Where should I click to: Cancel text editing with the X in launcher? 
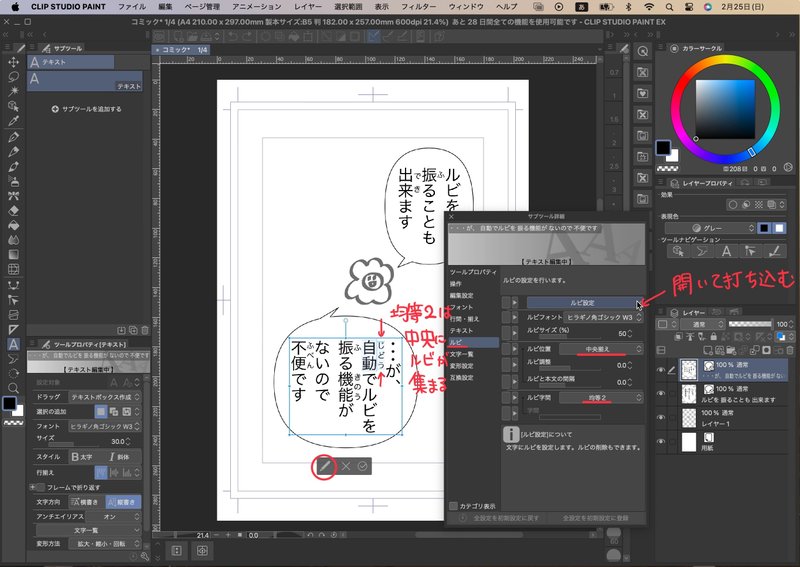(x=346, y=466)
